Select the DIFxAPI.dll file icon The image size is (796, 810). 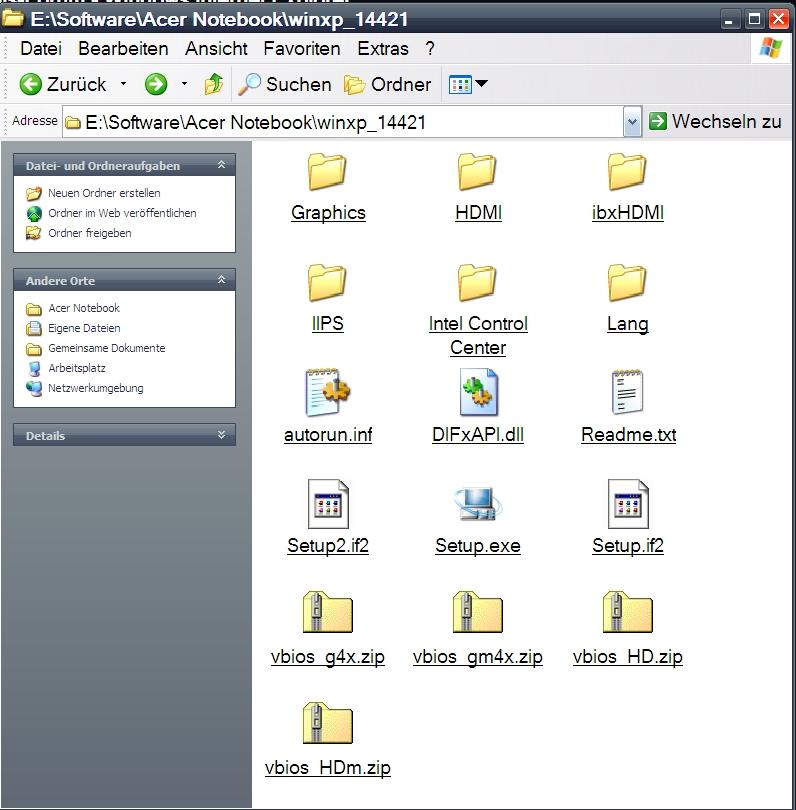(x=479, y=392)
